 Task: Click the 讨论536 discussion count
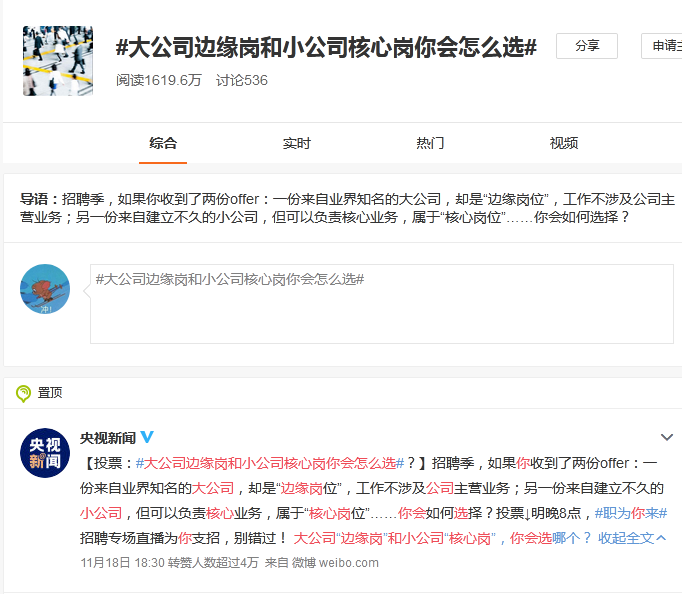[241, 80]
